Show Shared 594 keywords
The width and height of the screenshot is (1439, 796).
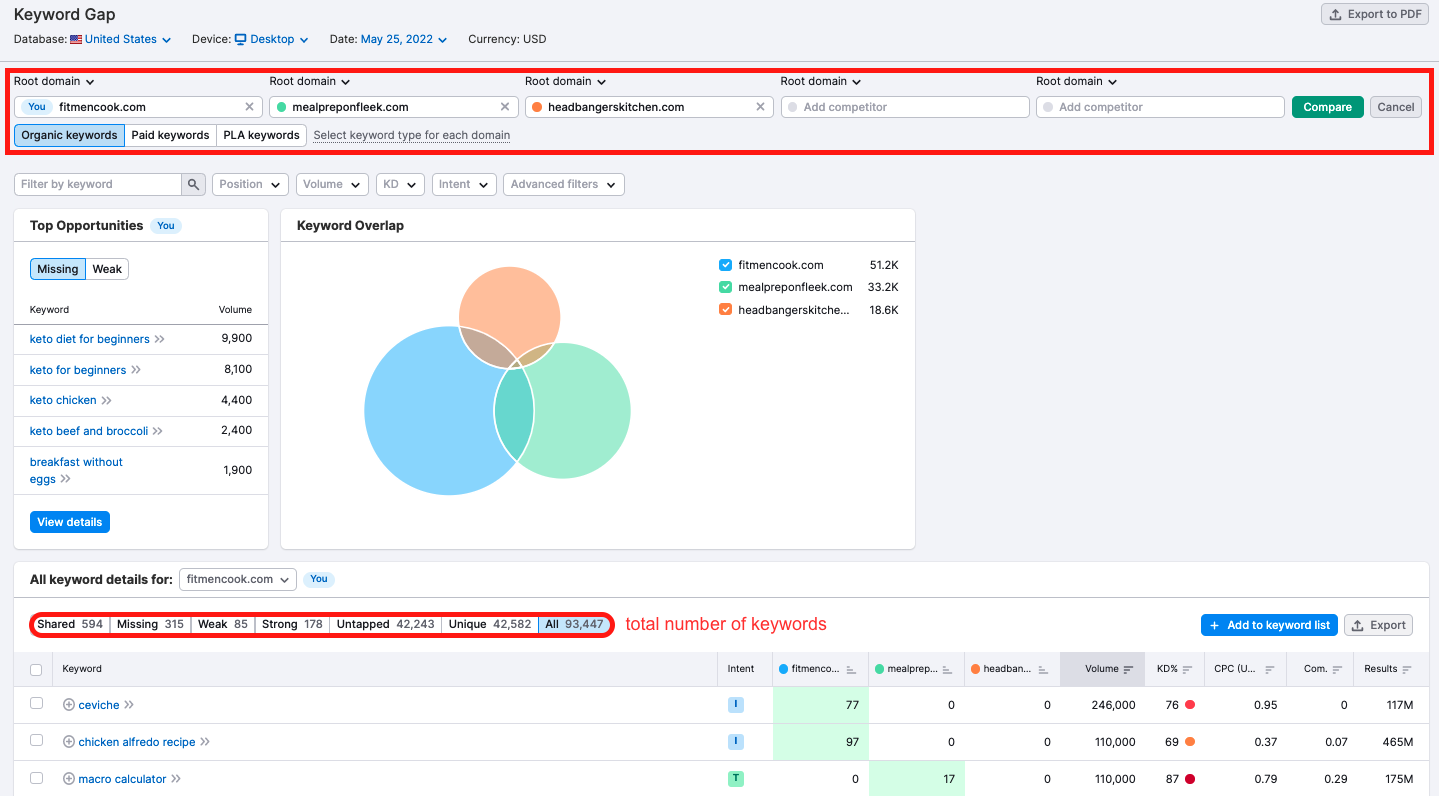click(x=70, y=624)
